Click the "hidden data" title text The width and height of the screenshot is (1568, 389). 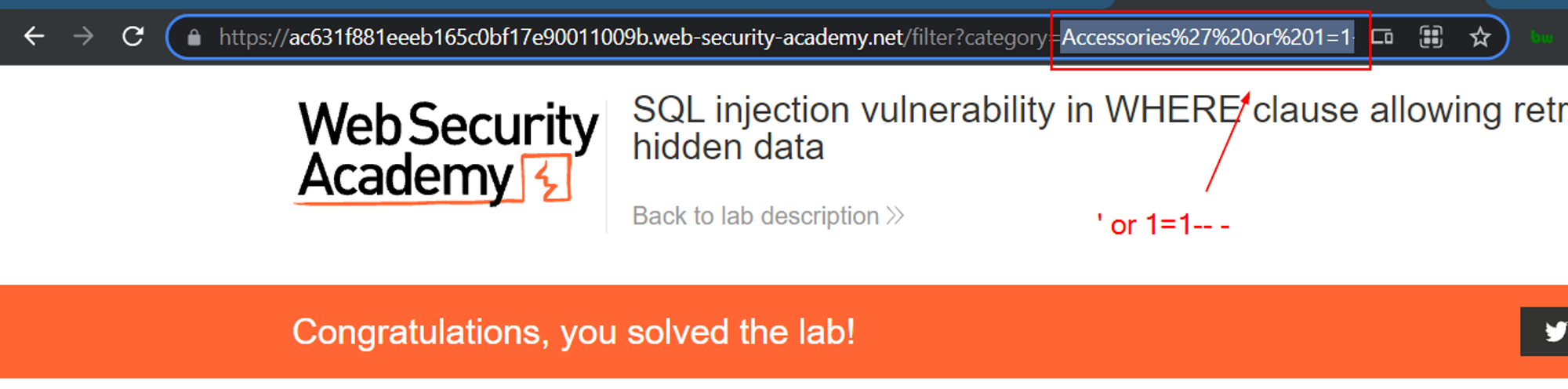point(728,147)
